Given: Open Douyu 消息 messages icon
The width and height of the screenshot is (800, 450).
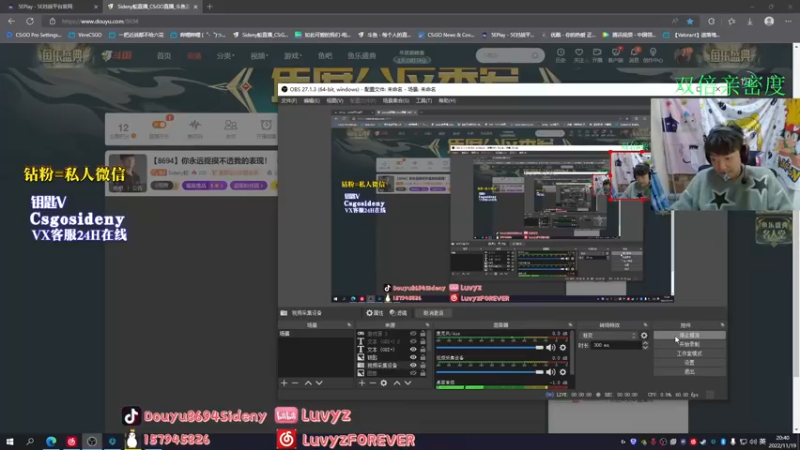Looking at the screenshot, I should click(x=634, y=56).
